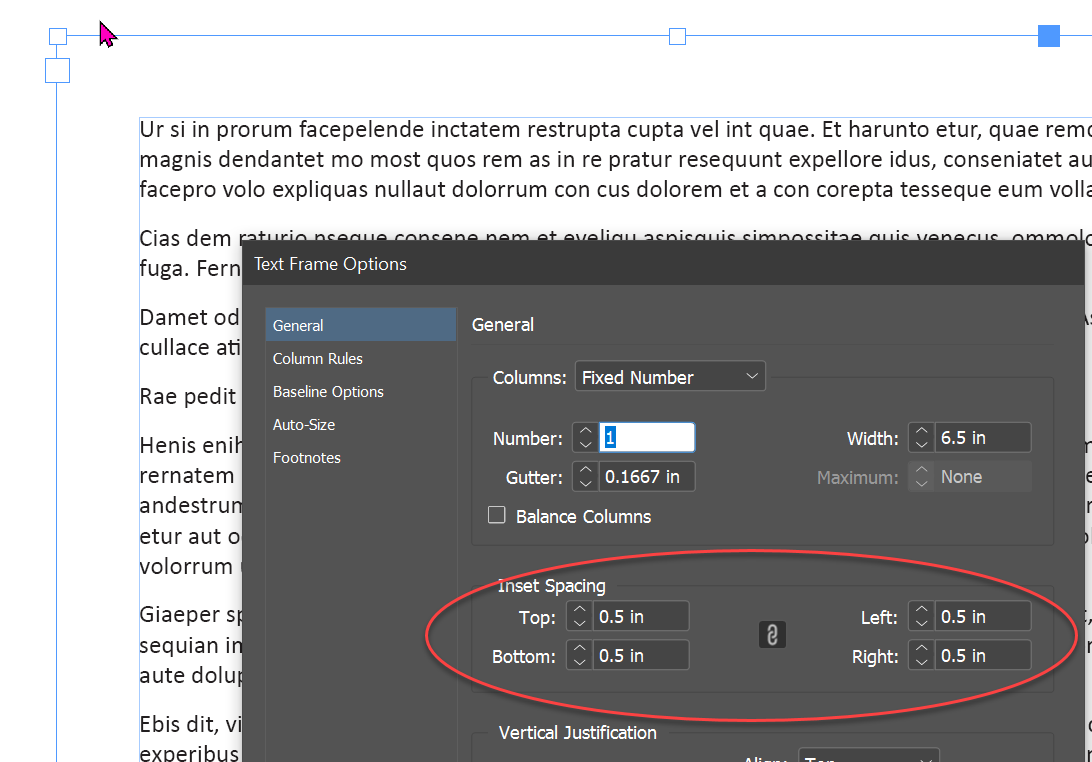Link all four inset spacing values together
The height and width of the screenshot is (762, 1092).
tap(771, 634)
